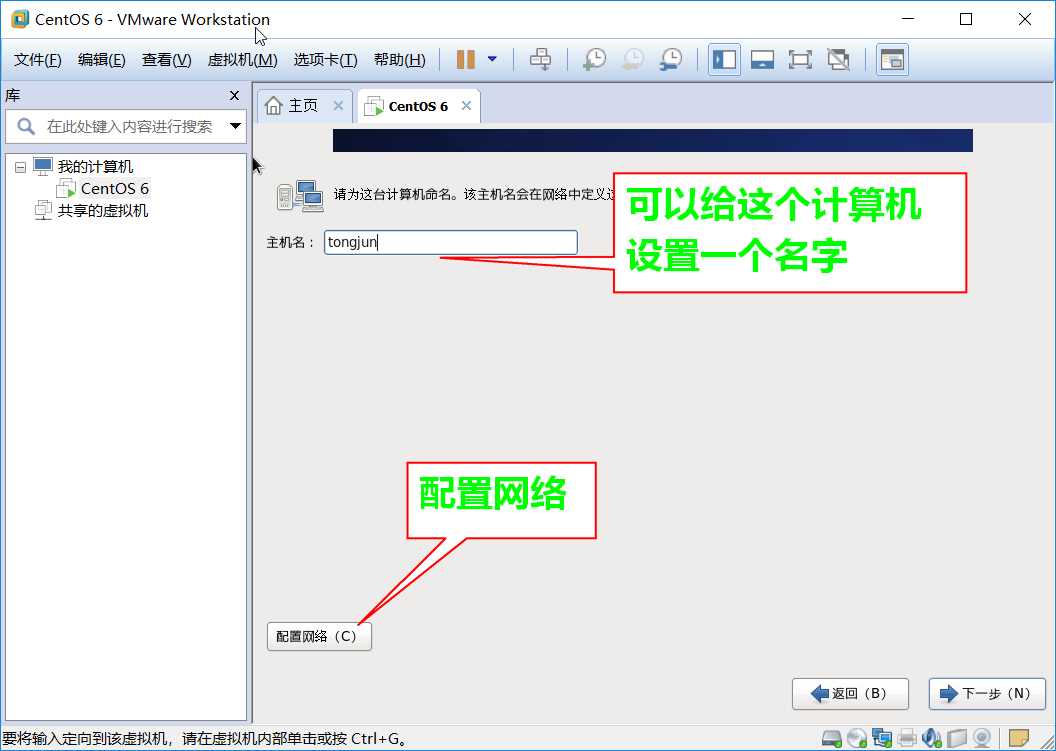Viewport: 1056px width, 751px height.
Task: Click the hostname description text
Action: click(x=474, y=195)
